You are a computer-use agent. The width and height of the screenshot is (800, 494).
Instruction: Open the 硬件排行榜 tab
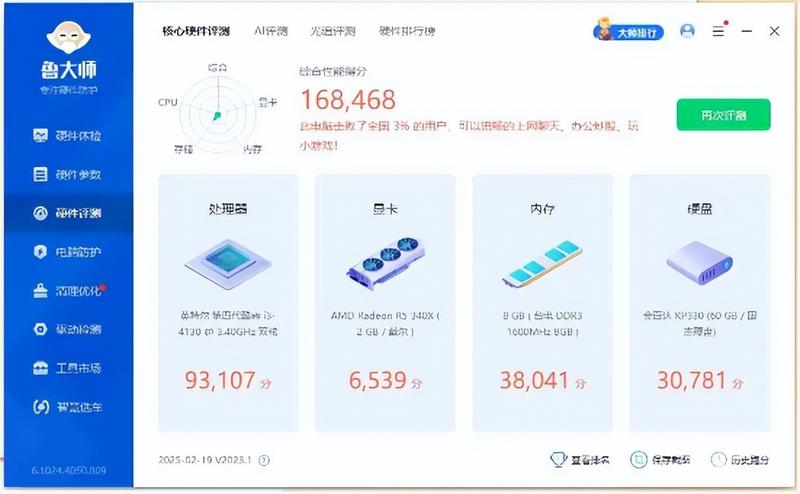click(407, 31)
